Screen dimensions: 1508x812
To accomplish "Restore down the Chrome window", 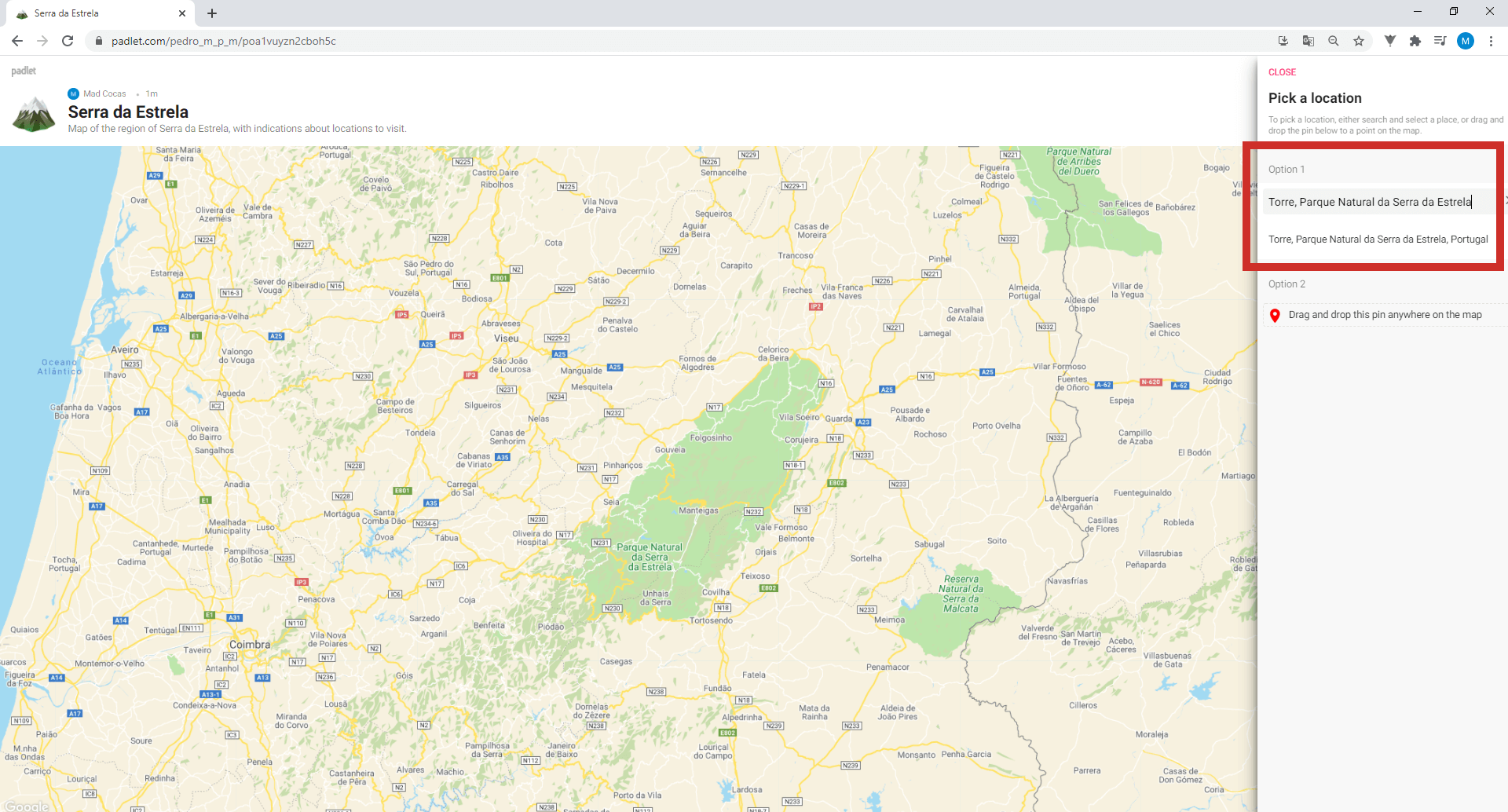I will pyautogui.click(x=1454, y=11).
